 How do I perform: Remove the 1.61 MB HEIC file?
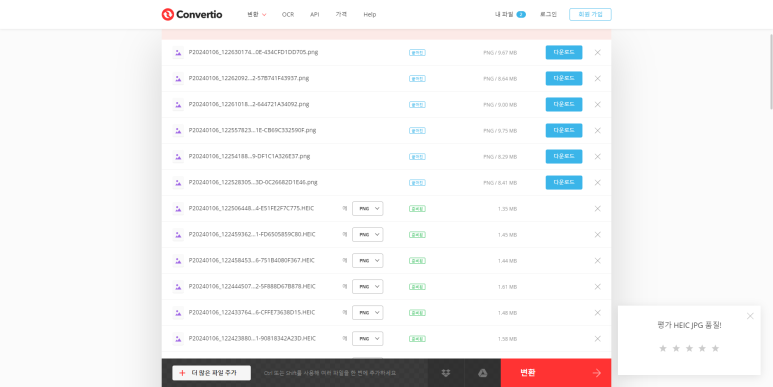[597, 286]
